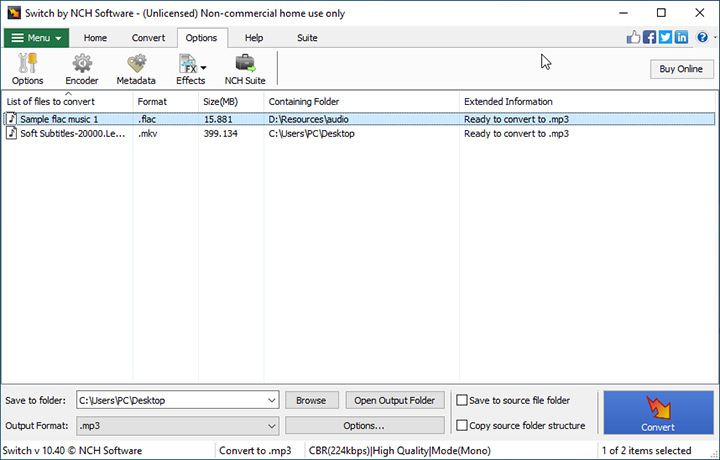Close the Switch window
This screenshot has height=460, width=720.
coord(699,13)
